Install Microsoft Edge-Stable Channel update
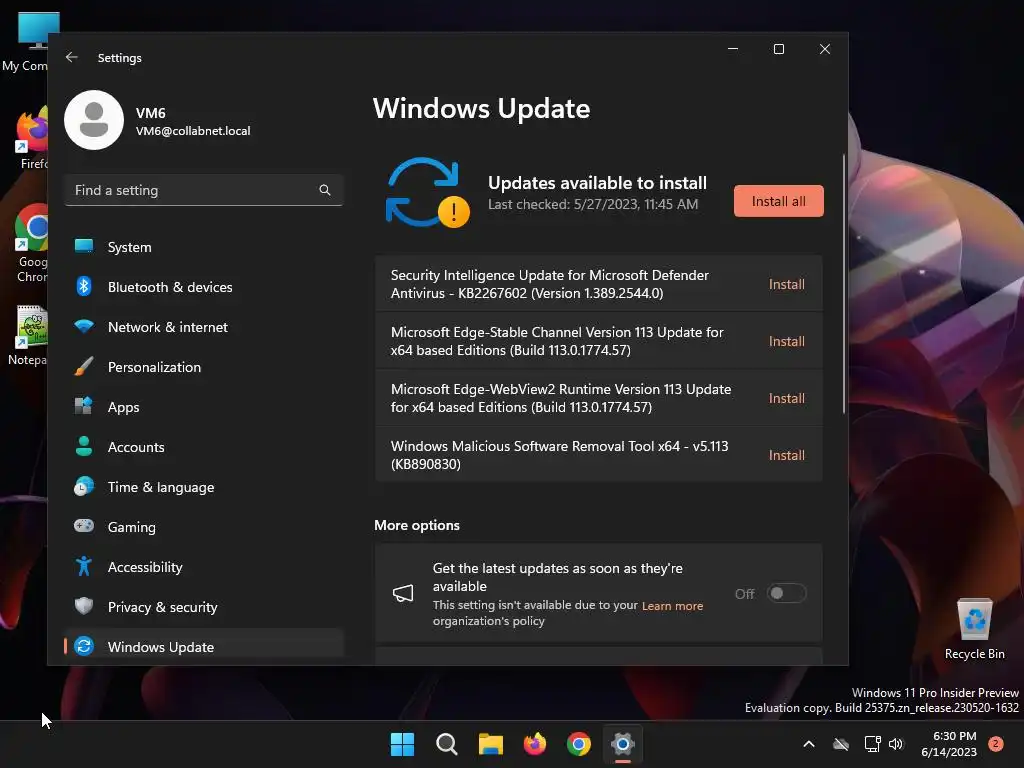 [x=786, y=341]
